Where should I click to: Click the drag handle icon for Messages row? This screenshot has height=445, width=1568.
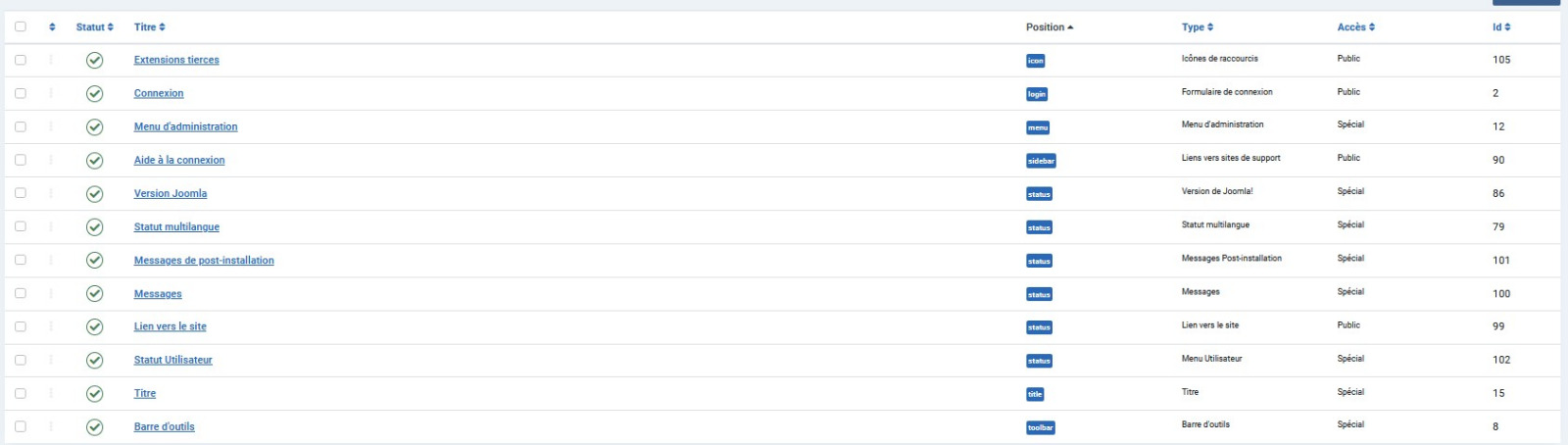pos(51,293)
